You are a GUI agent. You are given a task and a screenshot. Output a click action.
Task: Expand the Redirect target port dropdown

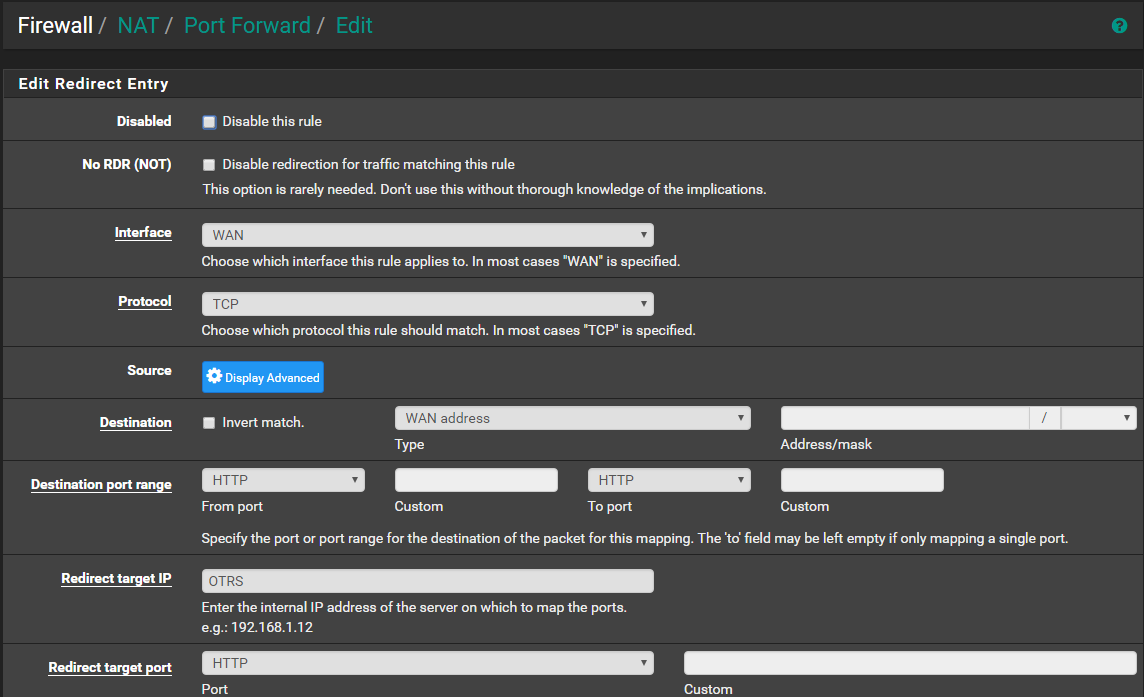tap(427, 663)
